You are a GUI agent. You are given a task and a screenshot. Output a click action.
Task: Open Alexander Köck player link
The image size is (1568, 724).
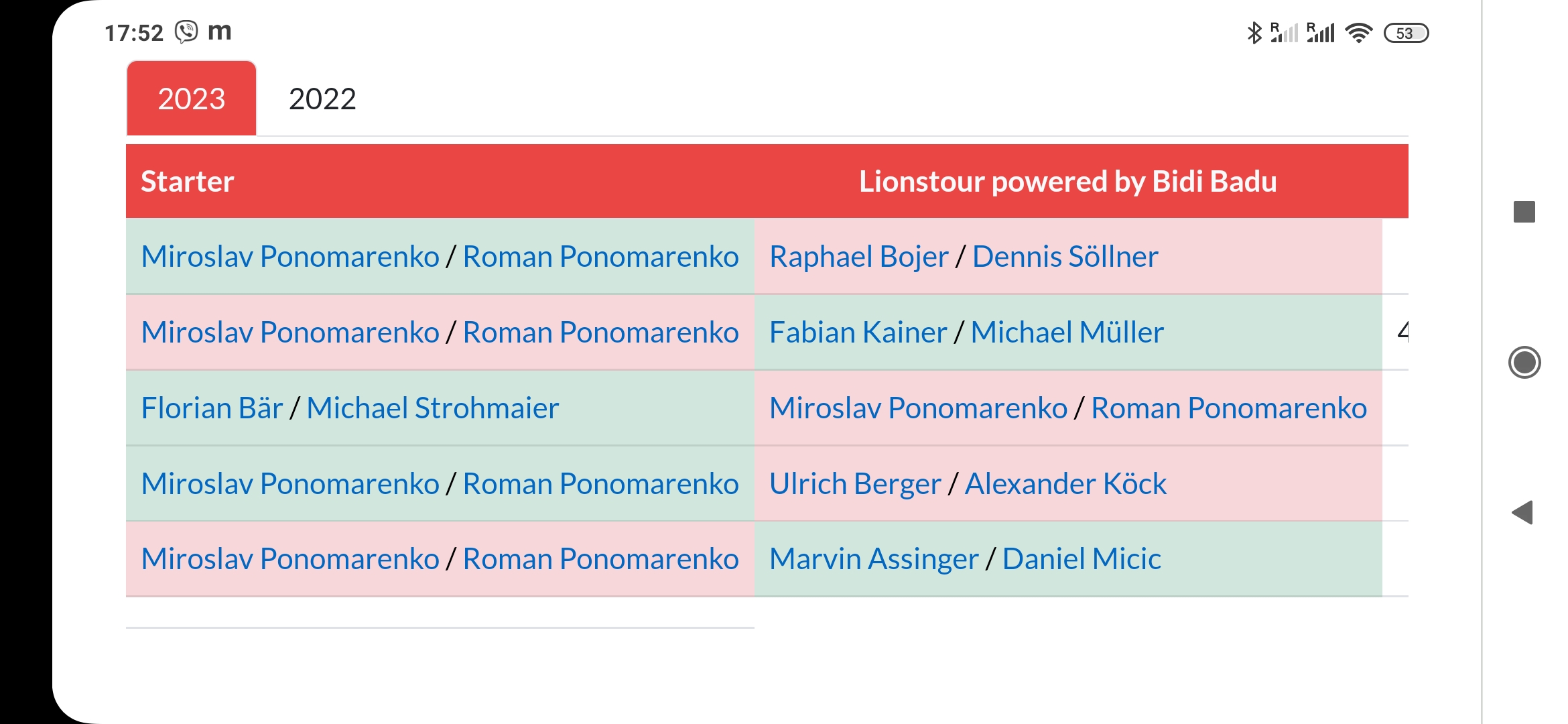[1065, 484]
